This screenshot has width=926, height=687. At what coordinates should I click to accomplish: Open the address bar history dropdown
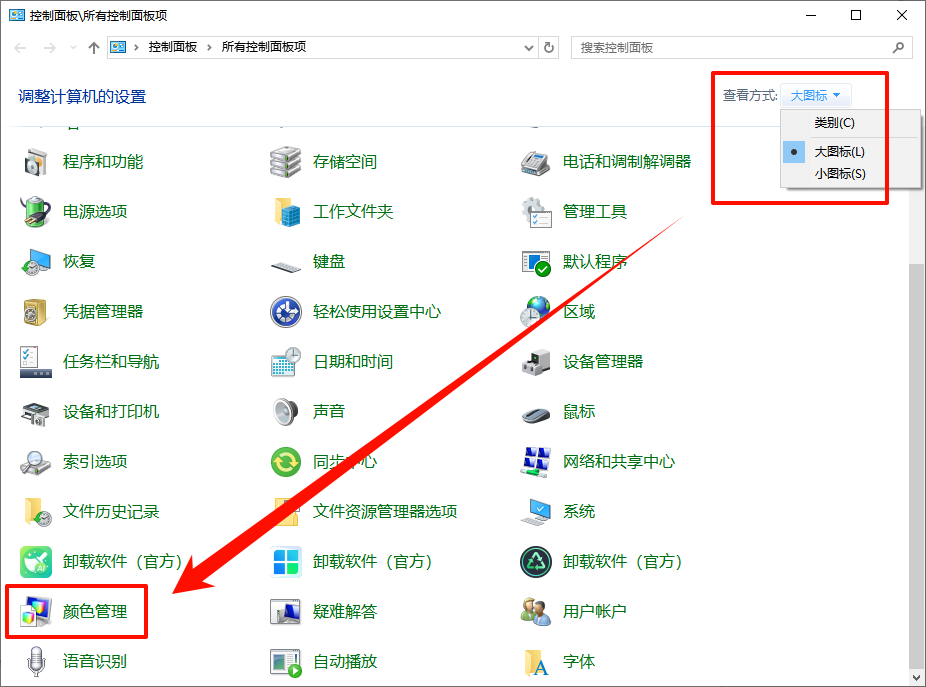pyautogui.click(x=528, y=46)
